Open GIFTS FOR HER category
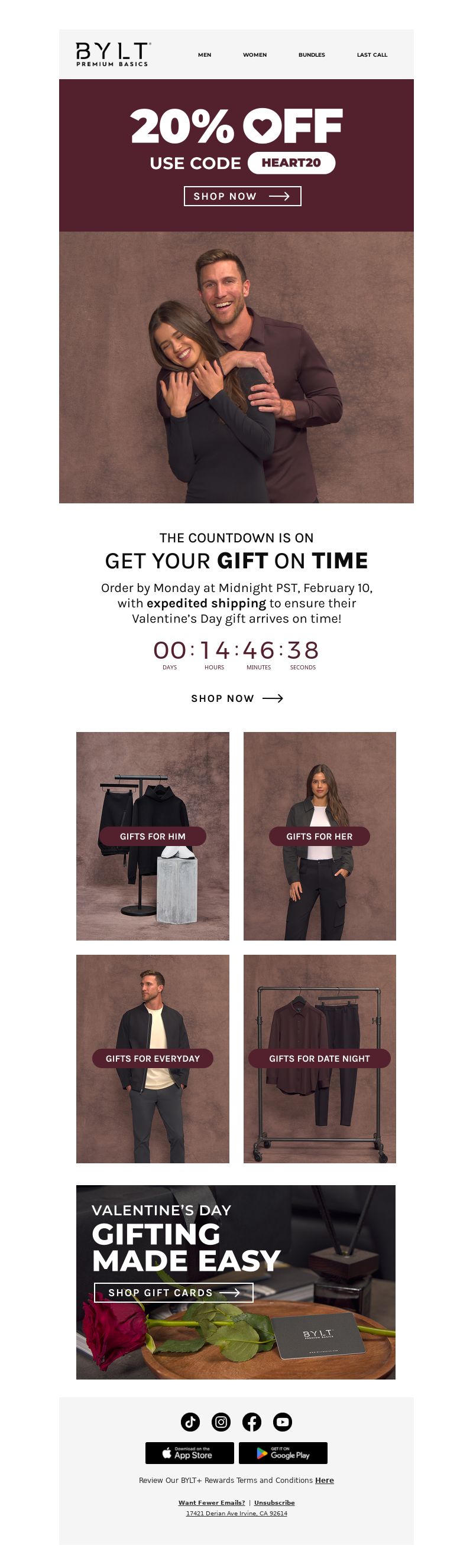This screenshot has width=473, height=1568. coord(319,836)
